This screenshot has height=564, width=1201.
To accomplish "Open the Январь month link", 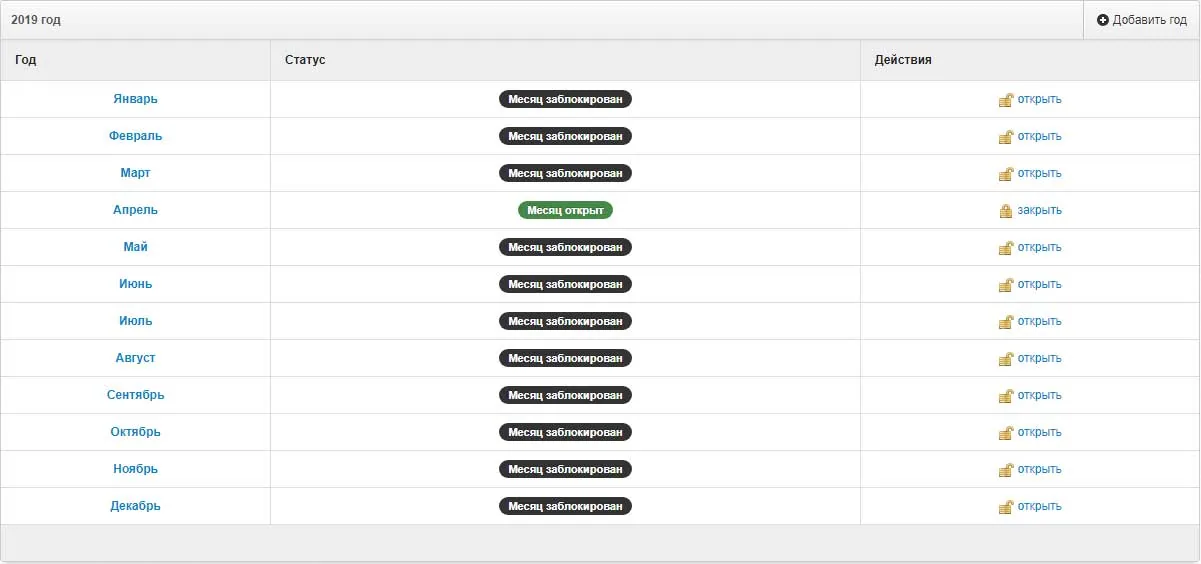I will coord(135,99).
